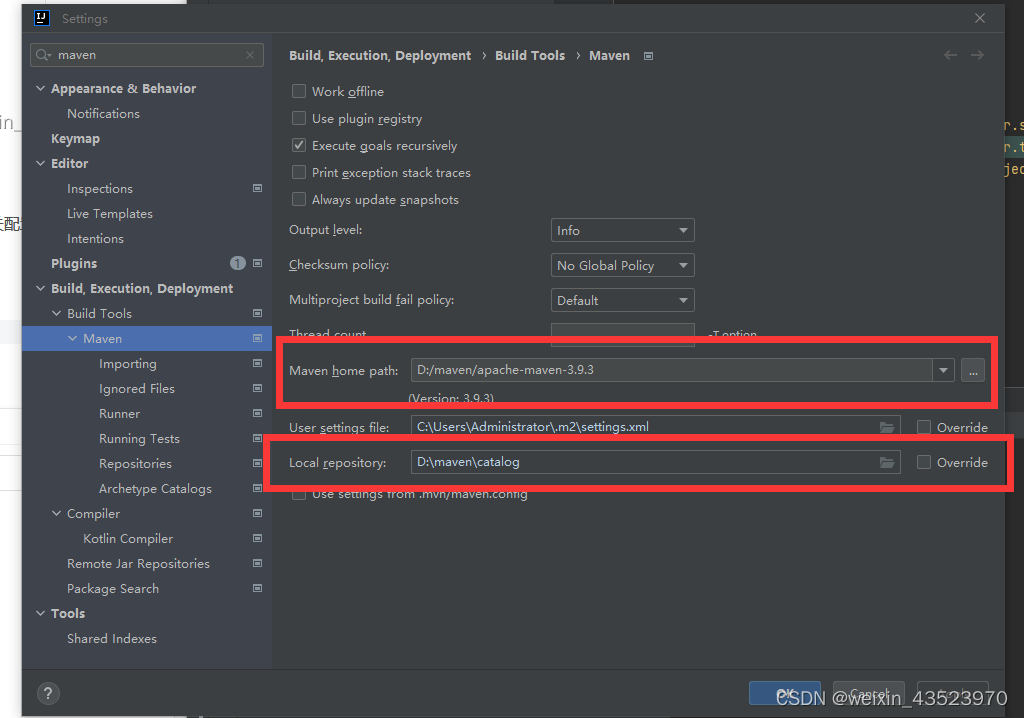
Task: Click the OK button
Action: pos(785,693)
